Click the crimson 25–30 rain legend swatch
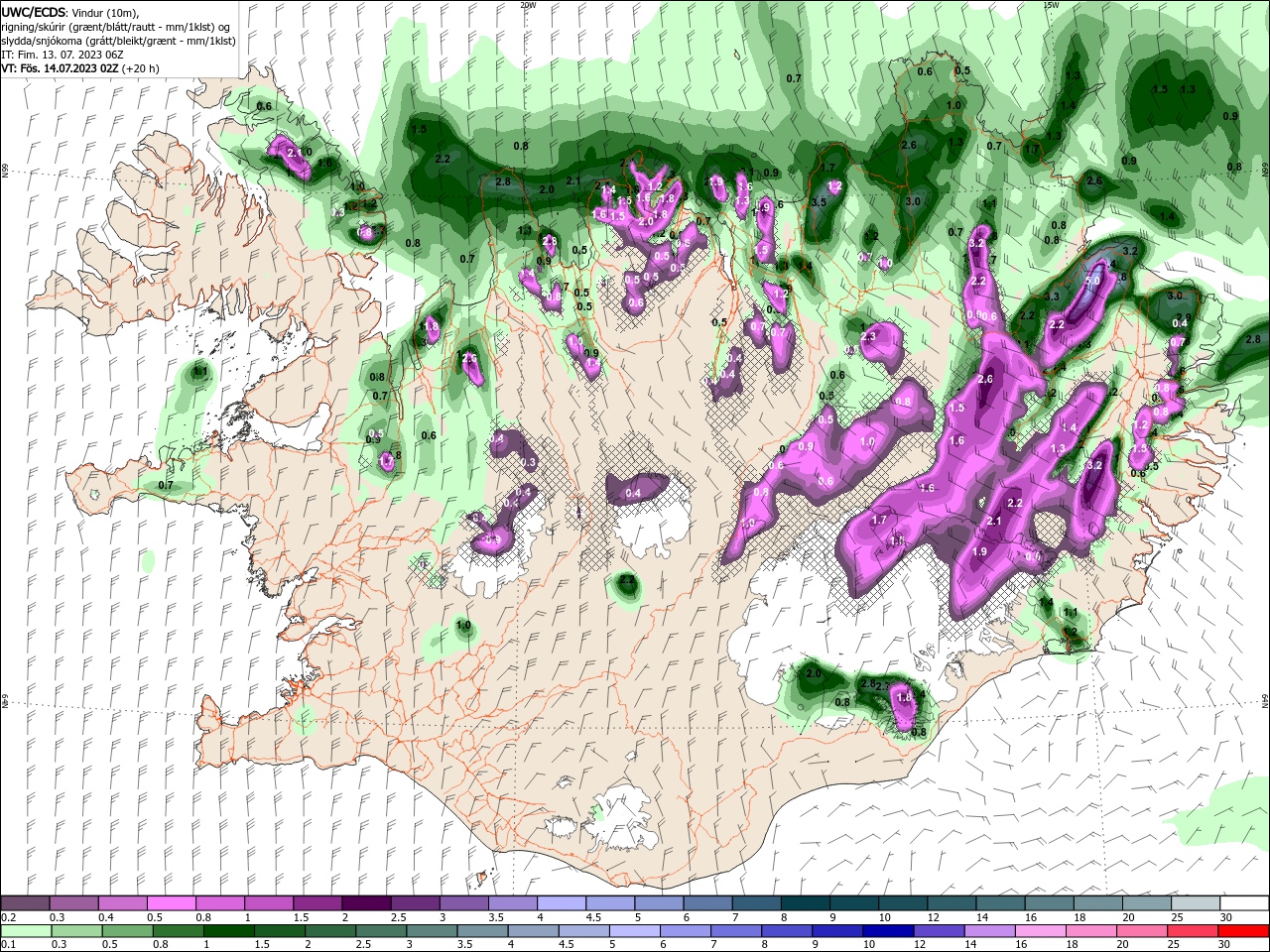Image resolution: width=1270 pixels, height=952 pixels. pyautogui.click(x=1193, y=931)
